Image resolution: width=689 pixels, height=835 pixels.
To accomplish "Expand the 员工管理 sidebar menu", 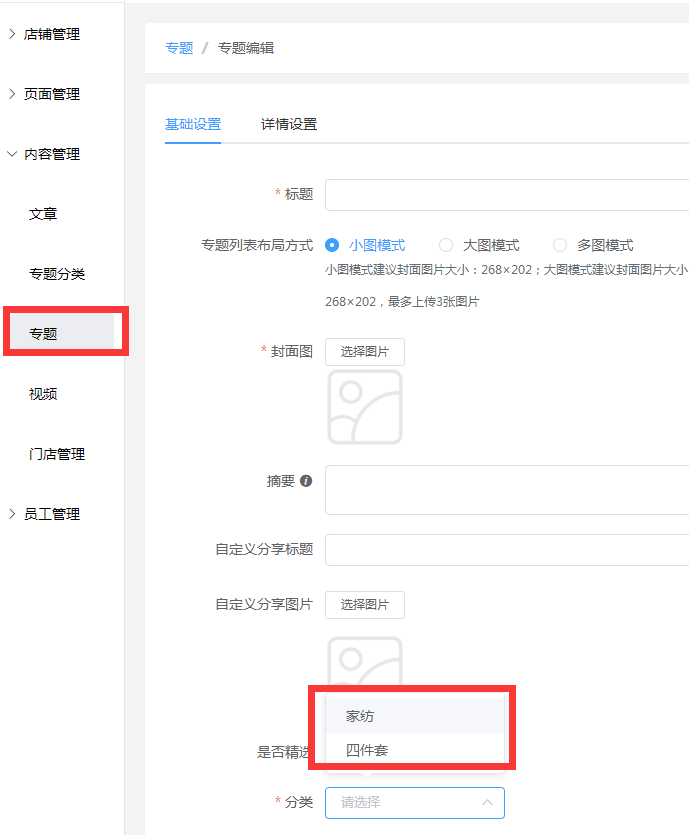I will [x=52, y=514].
